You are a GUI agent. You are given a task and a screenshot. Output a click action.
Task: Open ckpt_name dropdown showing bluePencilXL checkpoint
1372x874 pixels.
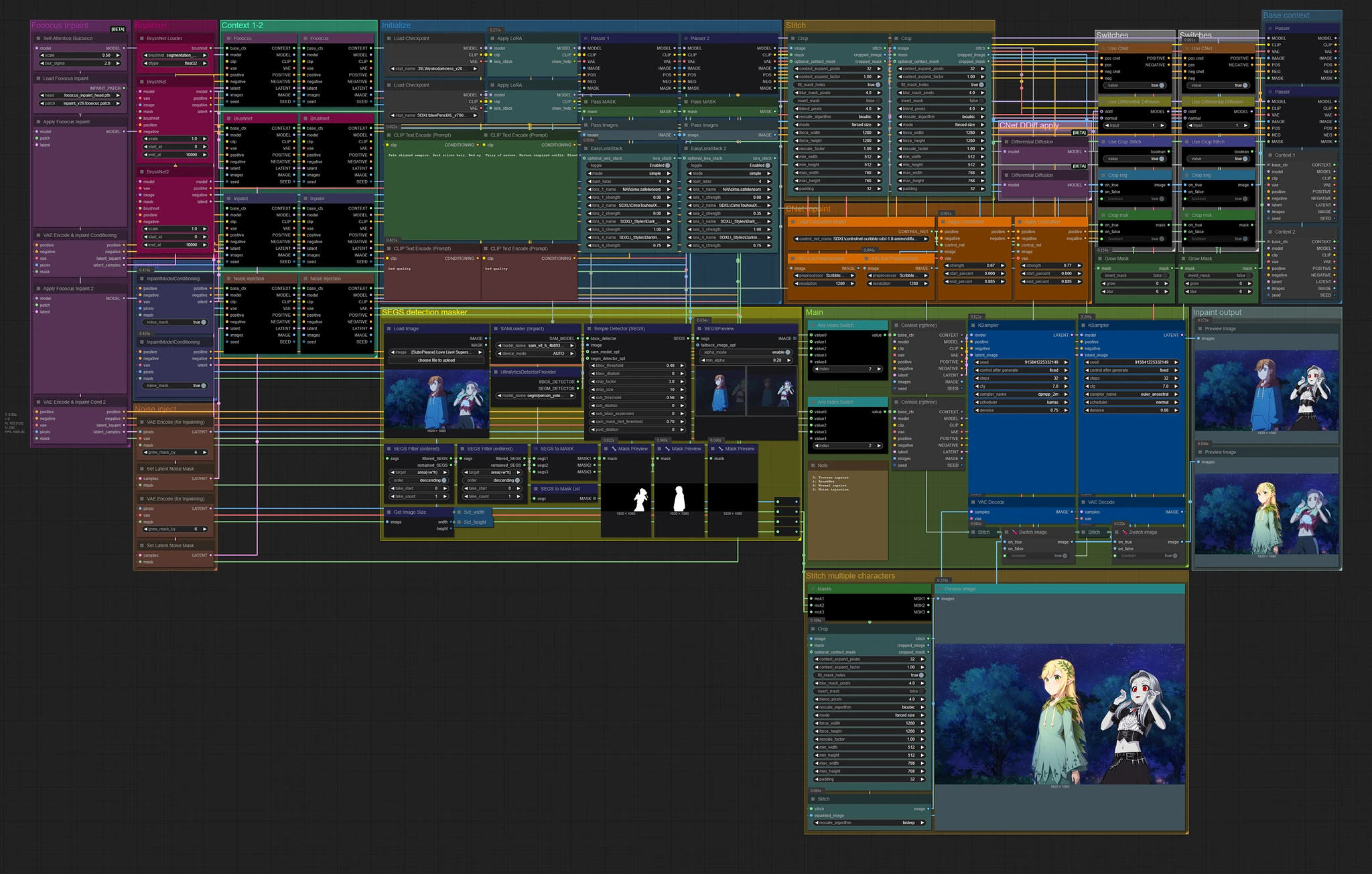433,115
